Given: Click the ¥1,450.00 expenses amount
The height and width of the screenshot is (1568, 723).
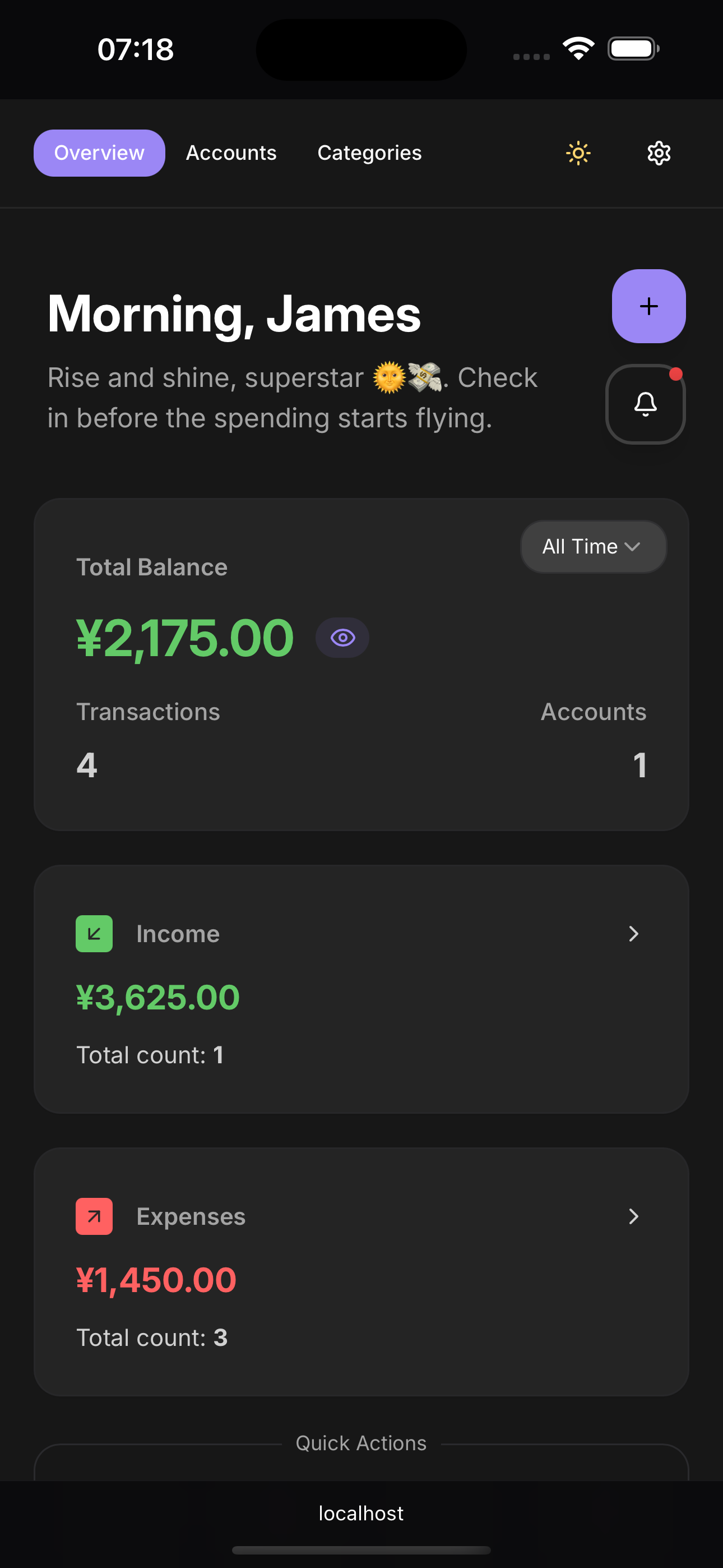Looking at the screenshot, I should pos(156,1280).
